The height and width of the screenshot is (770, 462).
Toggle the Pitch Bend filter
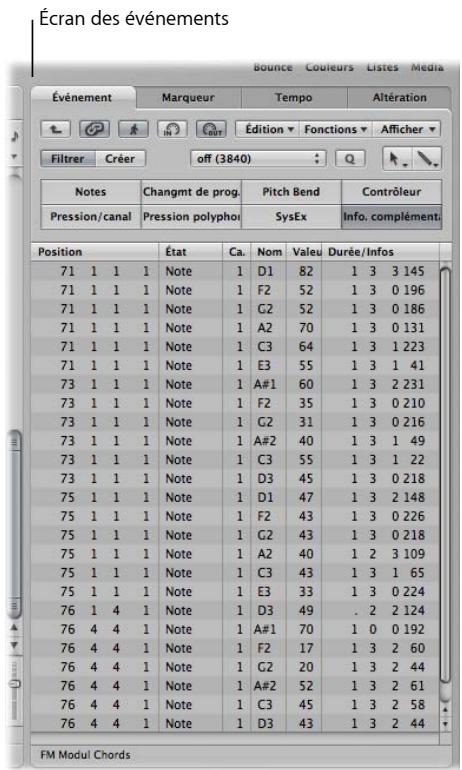coord(291,192)
